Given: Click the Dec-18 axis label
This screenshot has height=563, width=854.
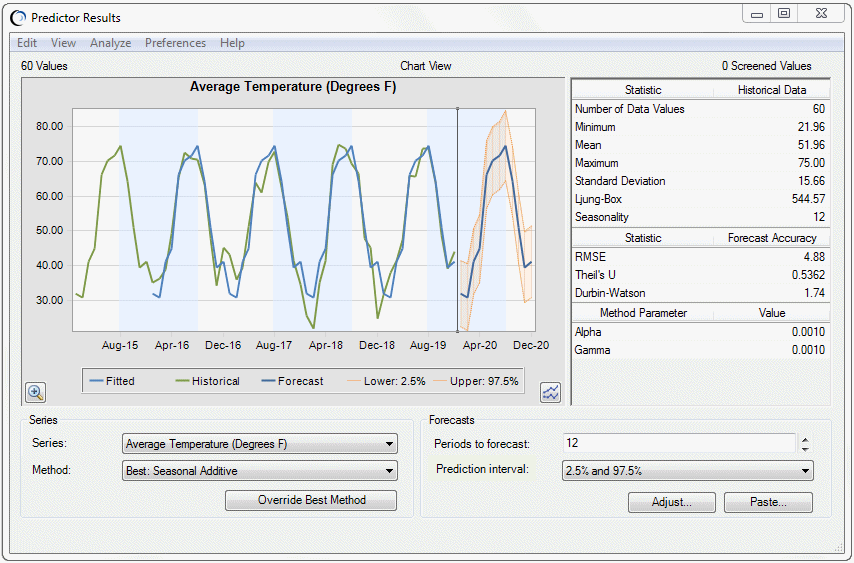Looking at the screenshot, I should [x=377, y=345].
